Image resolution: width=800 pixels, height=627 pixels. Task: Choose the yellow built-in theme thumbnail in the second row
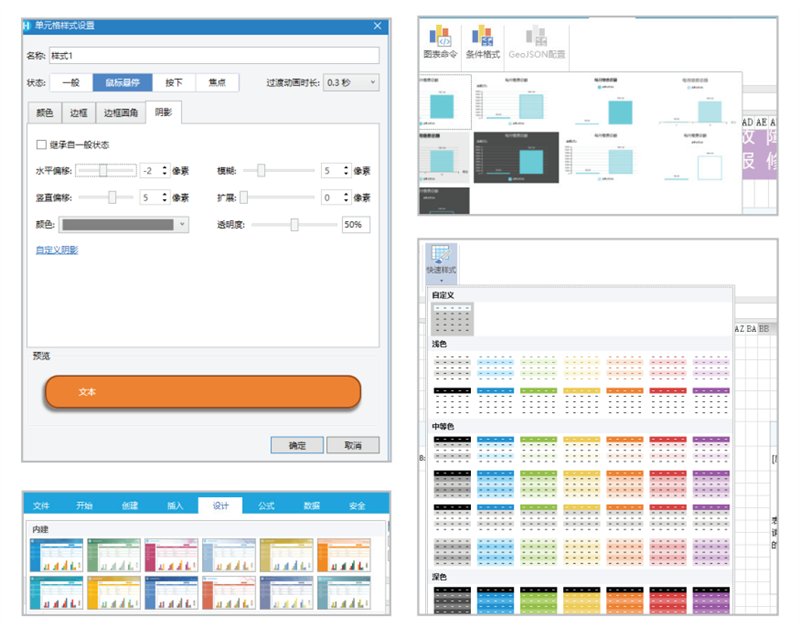point(114,593)
